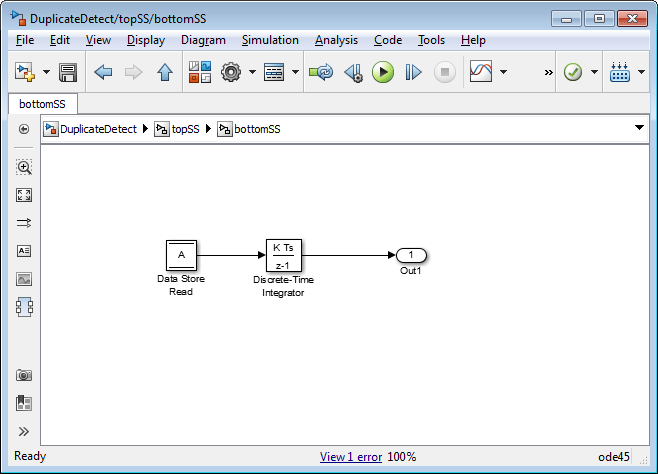Open the breadcrumb bar dropdown arrow
Viewport: 658px width, 474px height.
click(639, 128)
